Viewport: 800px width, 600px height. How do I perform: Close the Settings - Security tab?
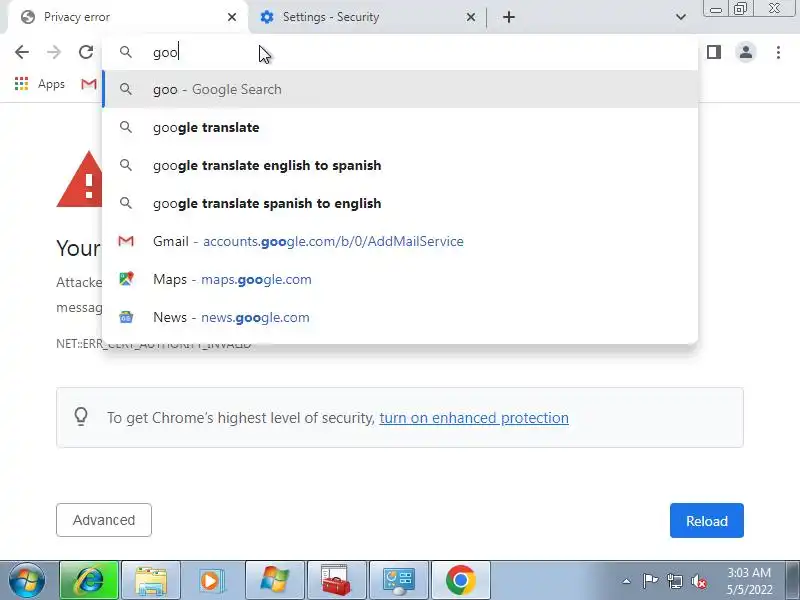pyautogui.click(x=470, y=17)
